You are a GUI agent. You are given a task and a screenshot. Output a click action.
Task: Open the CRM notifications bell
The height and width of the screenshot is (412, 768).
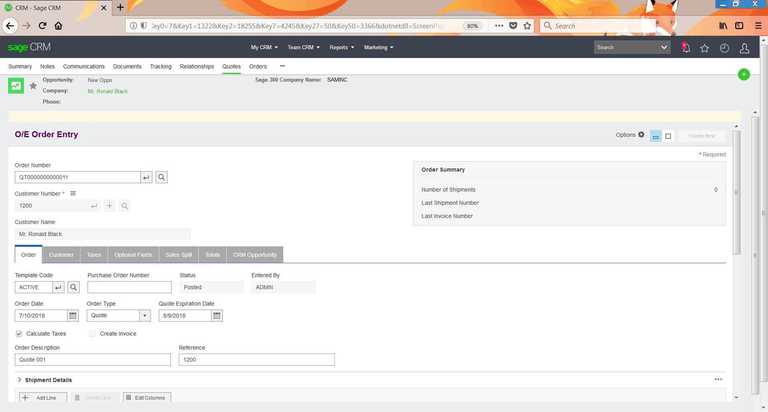click(x=685, y=48)
